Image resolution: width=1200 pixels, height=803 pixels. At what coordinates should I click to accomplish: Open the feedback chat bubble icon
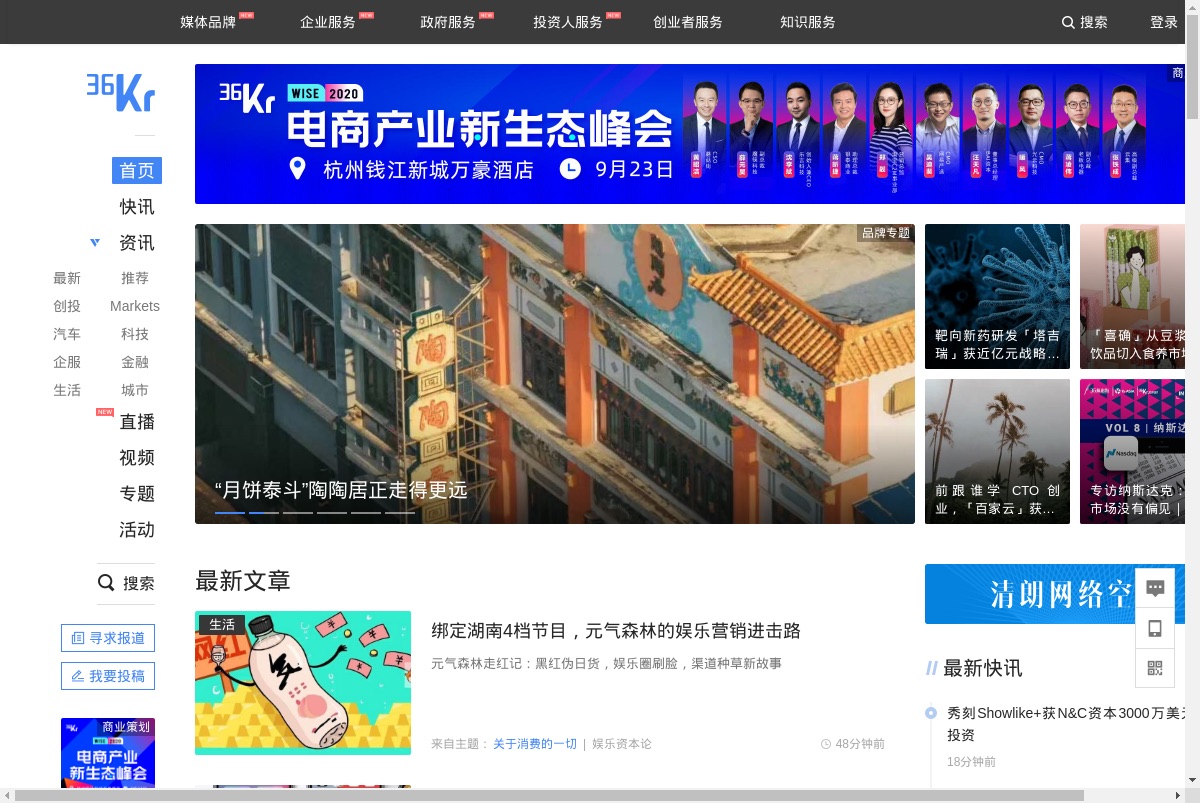[x=1155, y=588]
